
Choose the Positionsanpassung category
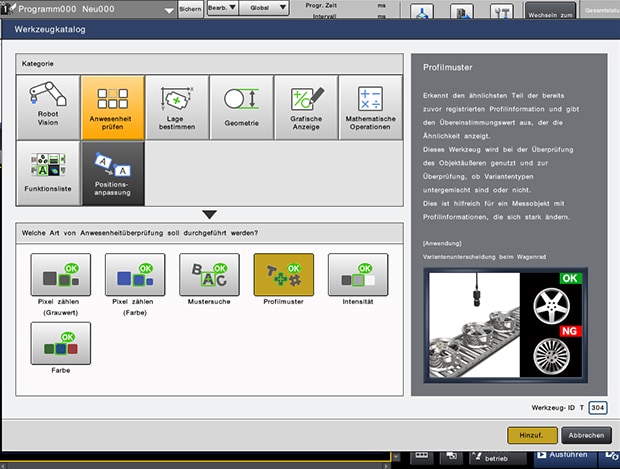click(112, 170)
